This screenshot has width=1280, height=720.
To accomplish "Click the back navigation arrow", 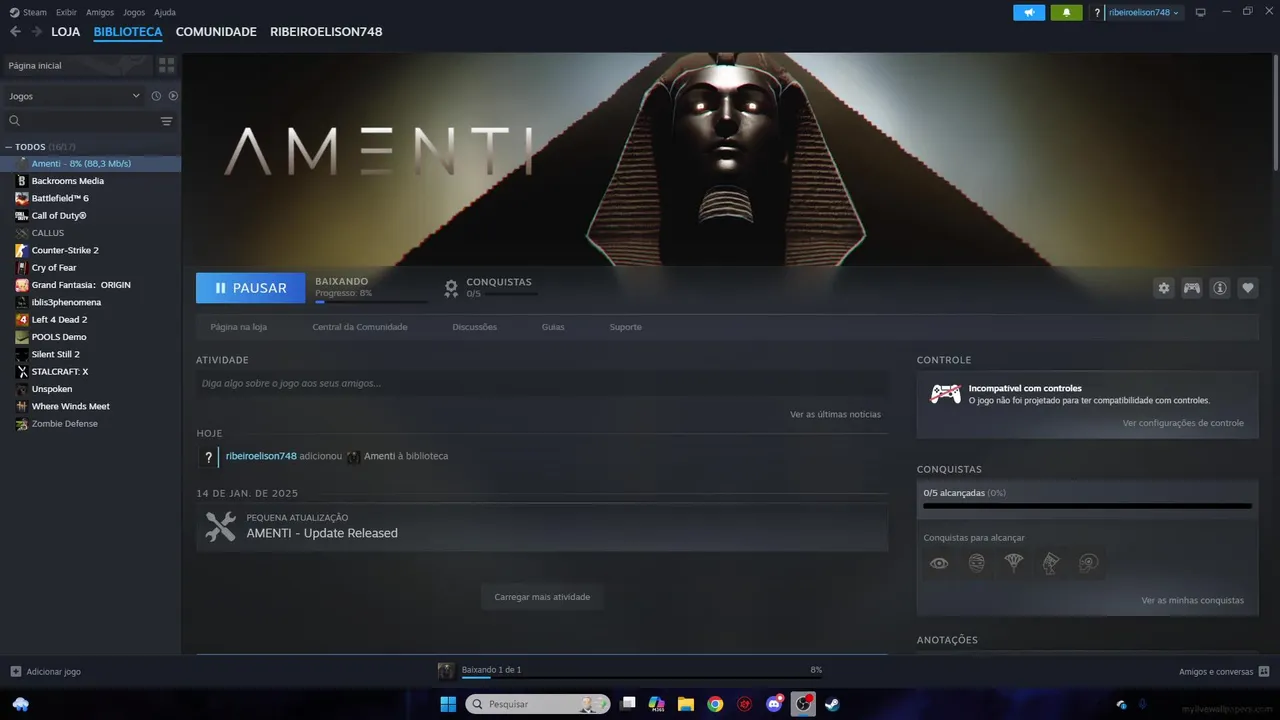I will pyautogui.click(x=15, y=32).
